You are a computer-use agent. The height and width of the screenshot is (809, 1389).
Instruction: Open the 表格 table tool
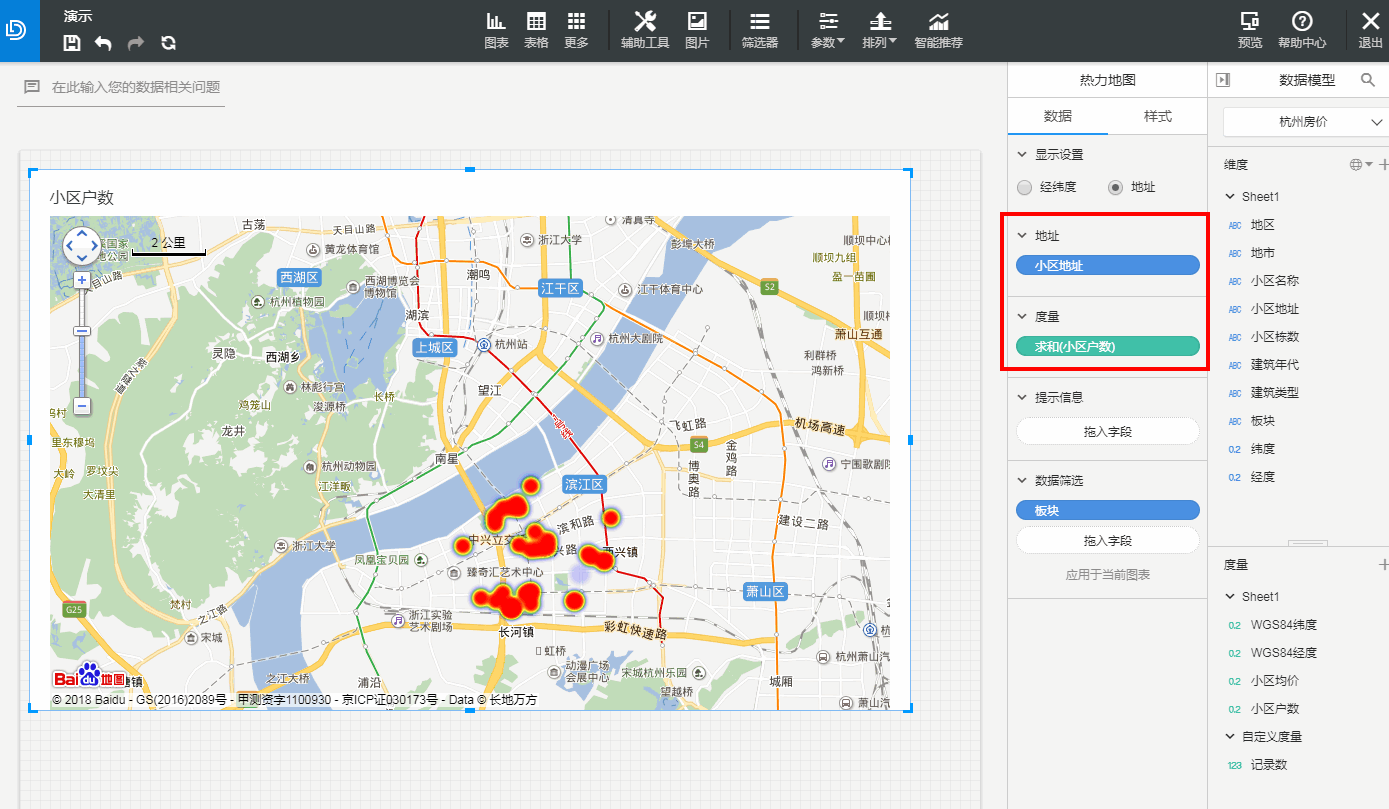(536, 31)
